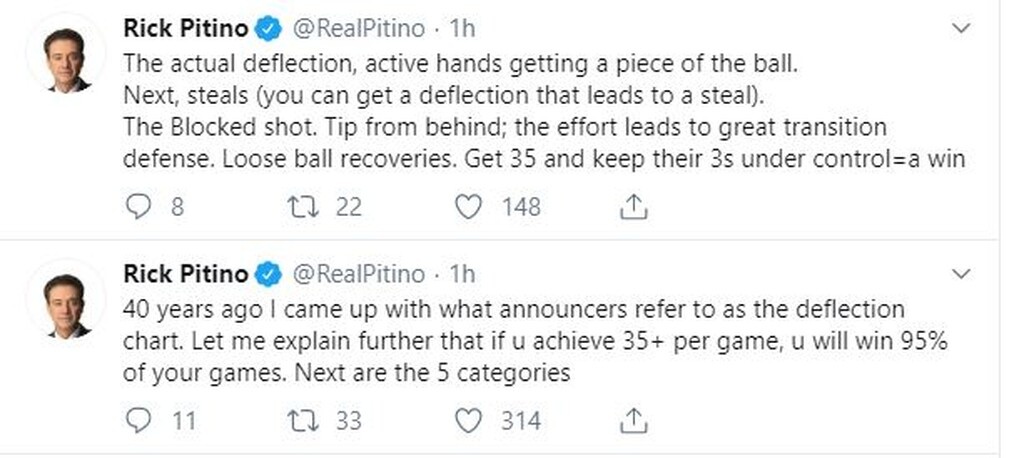1024x458 pixels.
Task: Like the tweet with 314 likes
Action: [468, 421]
